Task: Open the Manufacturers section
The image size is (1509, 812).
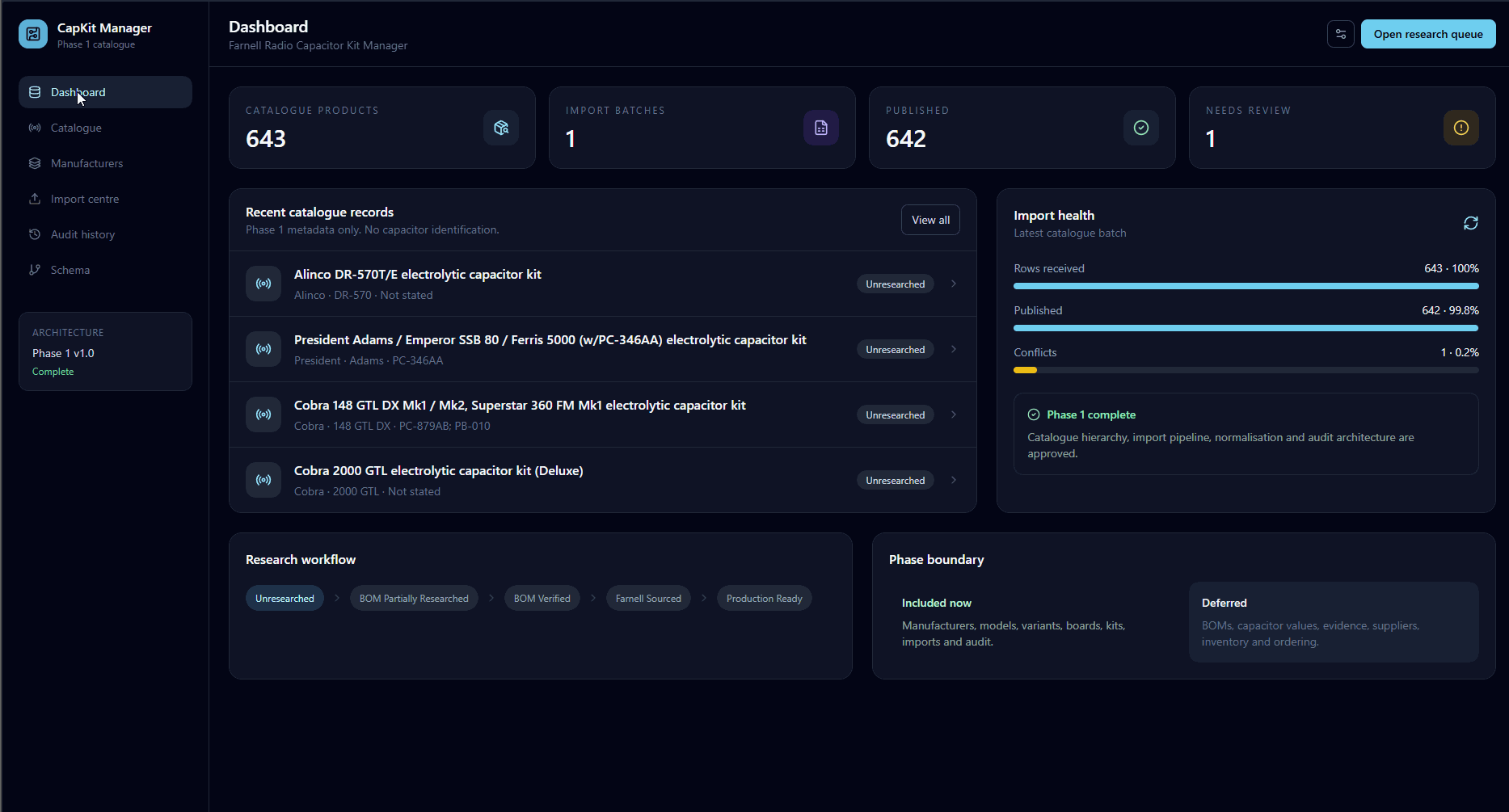Action: (x=105, y=163)
